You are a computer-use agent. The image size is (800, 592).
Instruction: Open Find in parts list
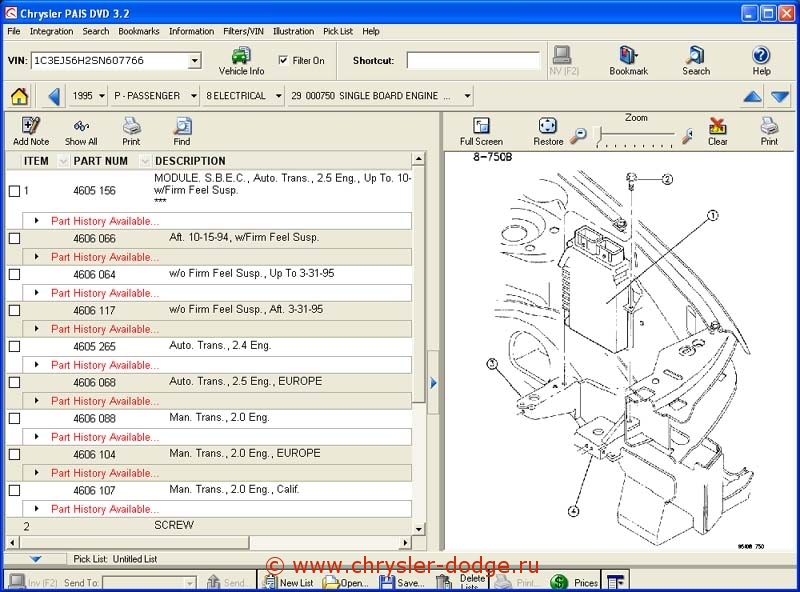182,132
